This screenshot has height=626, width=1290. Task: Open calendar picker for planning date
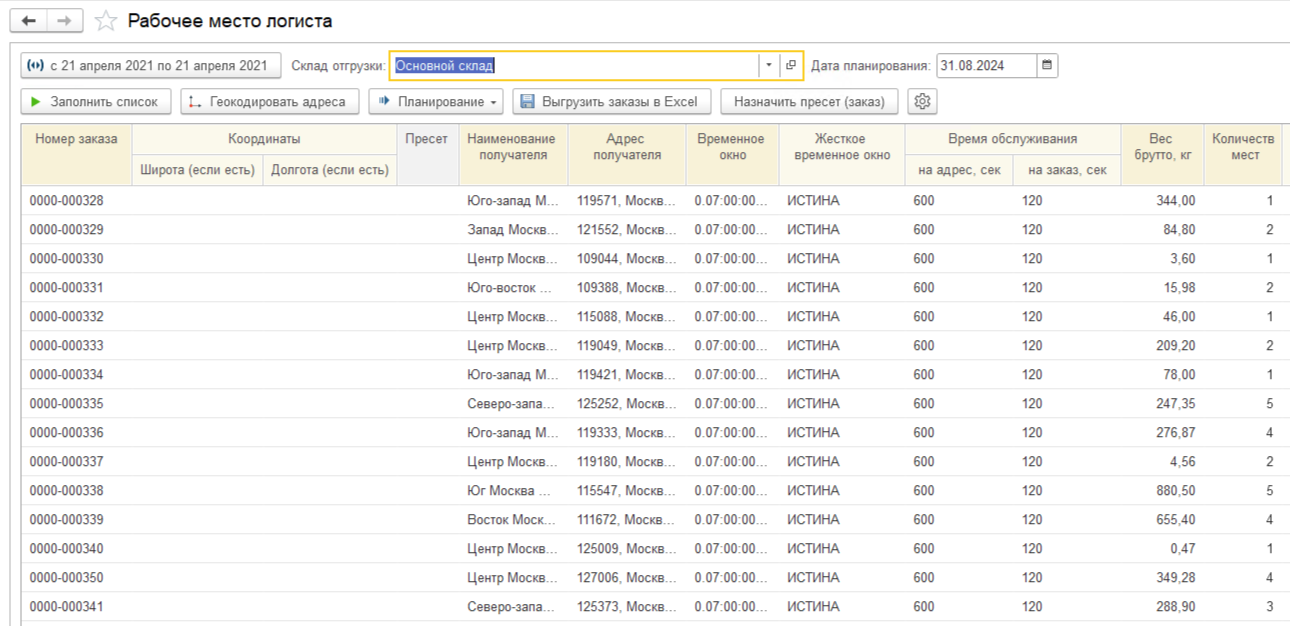click(x=1047, y=66)
